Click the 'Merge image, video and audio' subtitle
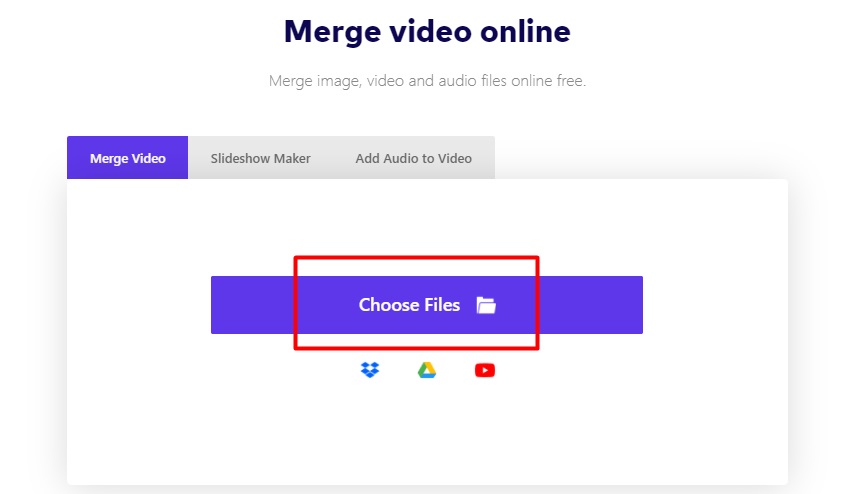This screenshot has width=851, height=494. 427,81
